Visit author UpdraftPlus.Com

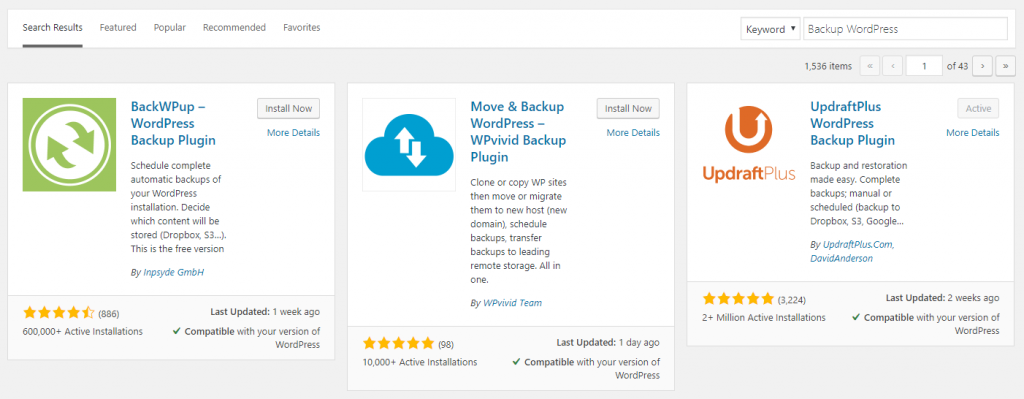[x=859, y=244]
